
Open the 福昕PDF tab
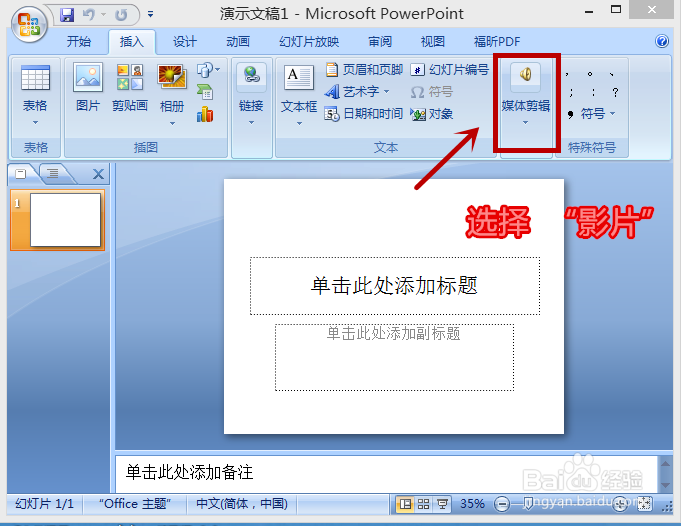(497, 42)
